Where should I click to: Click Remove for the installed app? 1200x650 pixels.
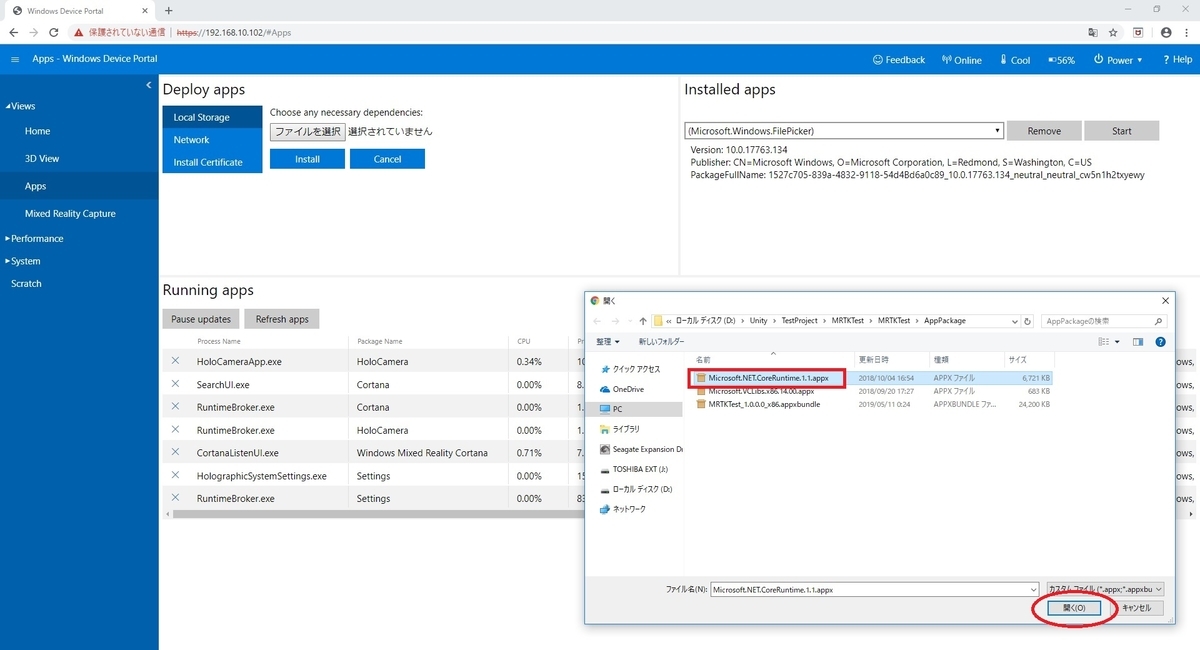(1044, 131)
